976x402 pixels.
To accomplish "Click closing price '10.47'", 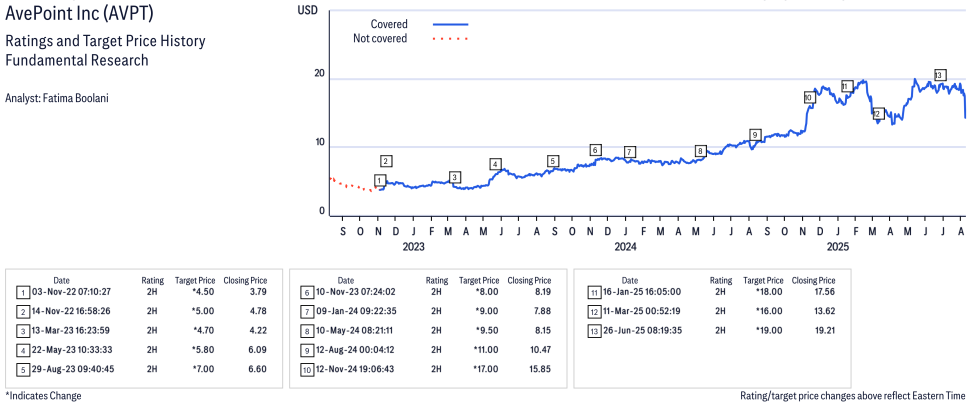I will [540, 350].
